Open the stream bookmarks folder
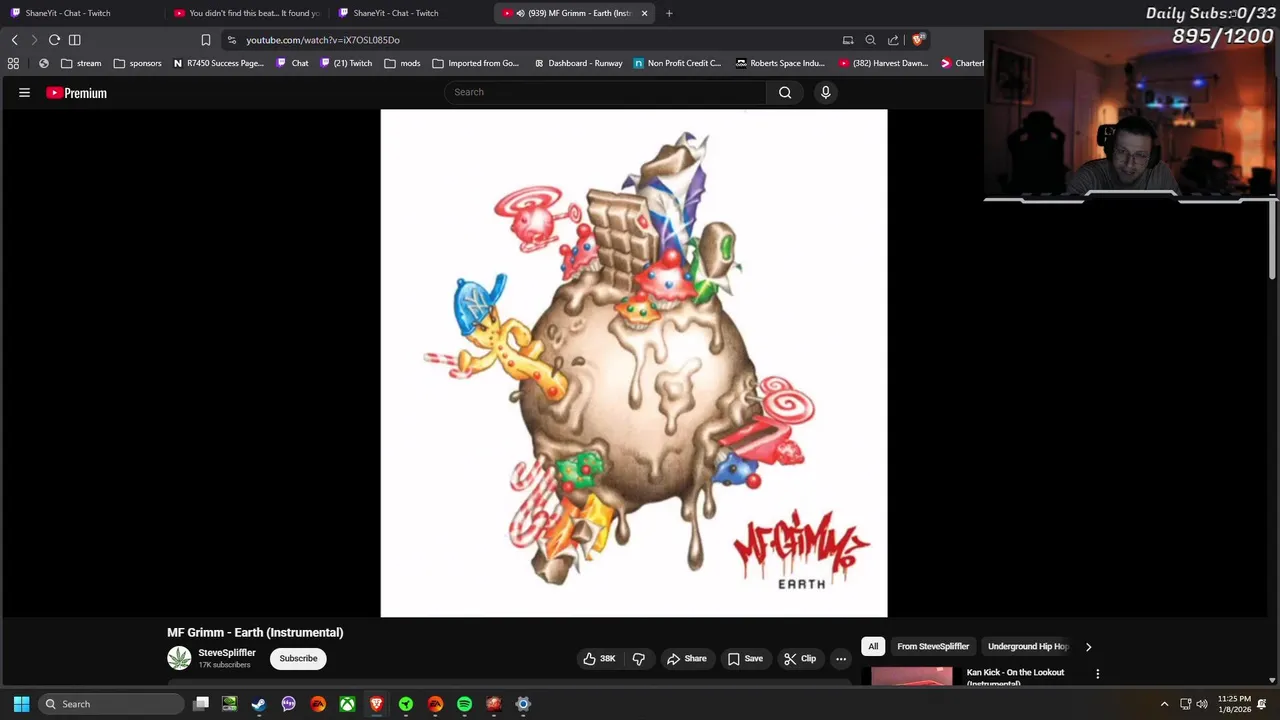This screenshot has width=1280, height=720. click(x=81, y=63)
